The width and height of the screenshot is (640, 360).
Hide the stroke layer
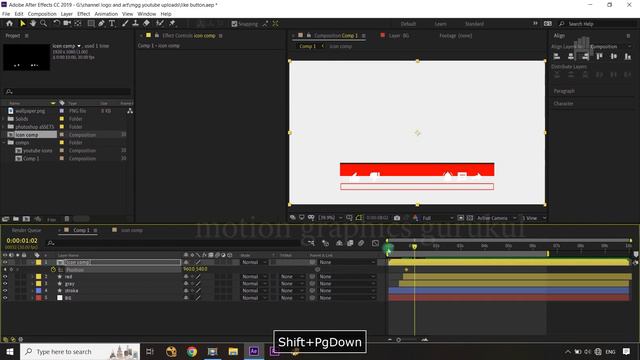(x=5, y=291)
